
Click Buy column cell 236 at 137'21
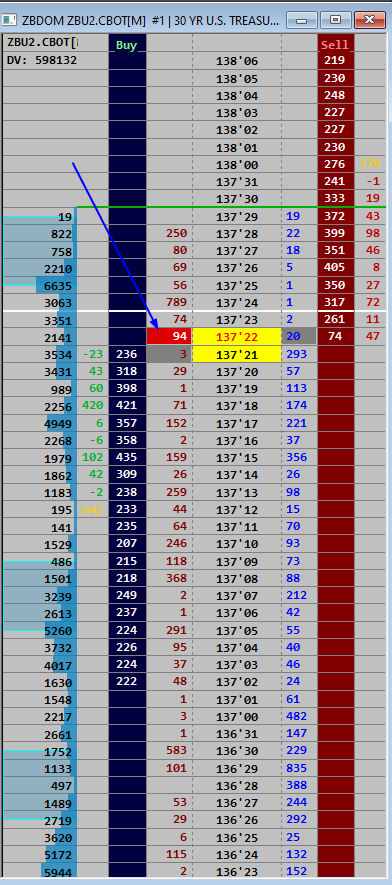(x=127, y=354)
